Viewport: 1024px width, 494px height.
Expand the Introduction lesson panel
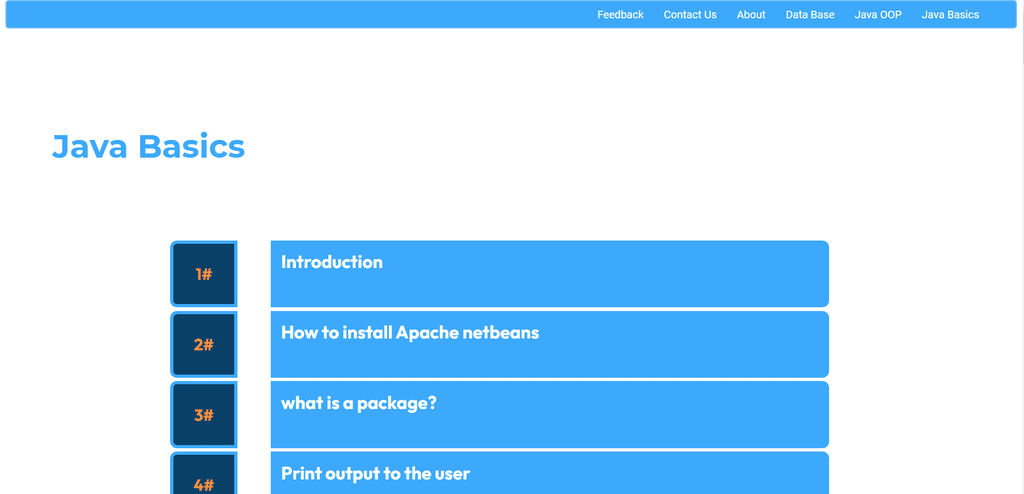pos(550,274)
